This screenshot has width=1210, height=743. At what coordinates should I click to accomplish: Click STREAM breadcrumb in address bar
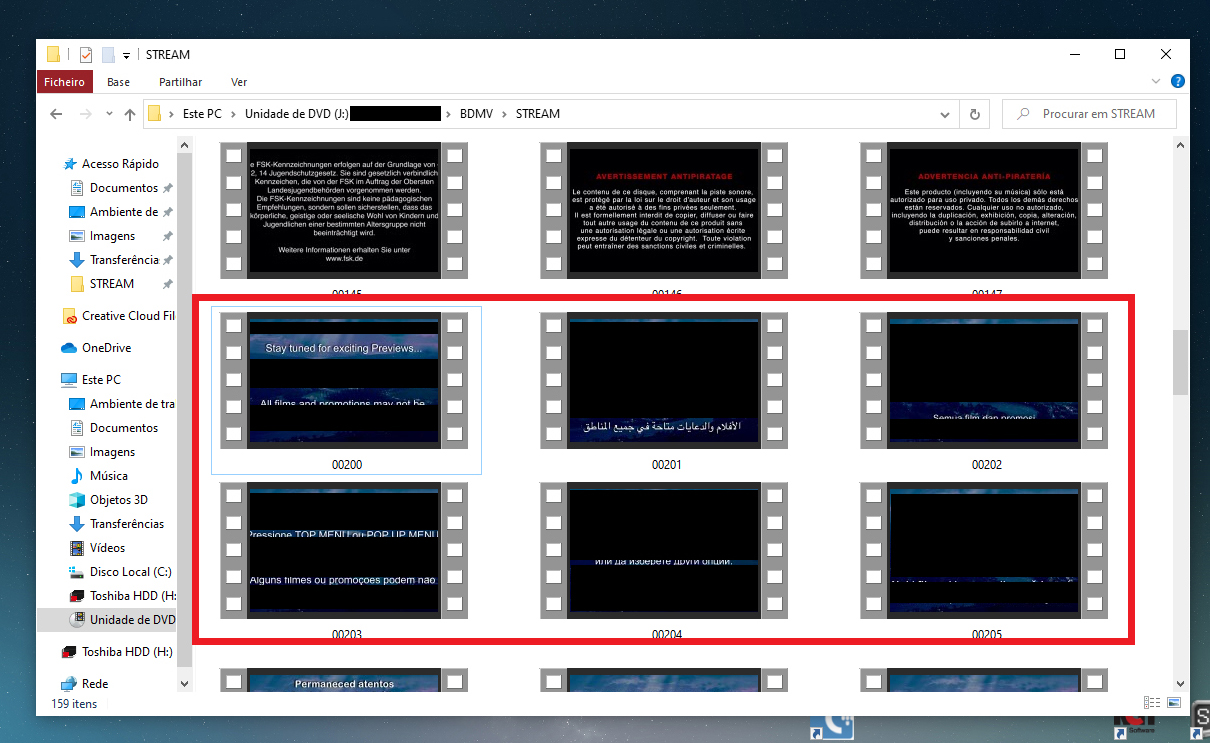[x=538, y=114]
